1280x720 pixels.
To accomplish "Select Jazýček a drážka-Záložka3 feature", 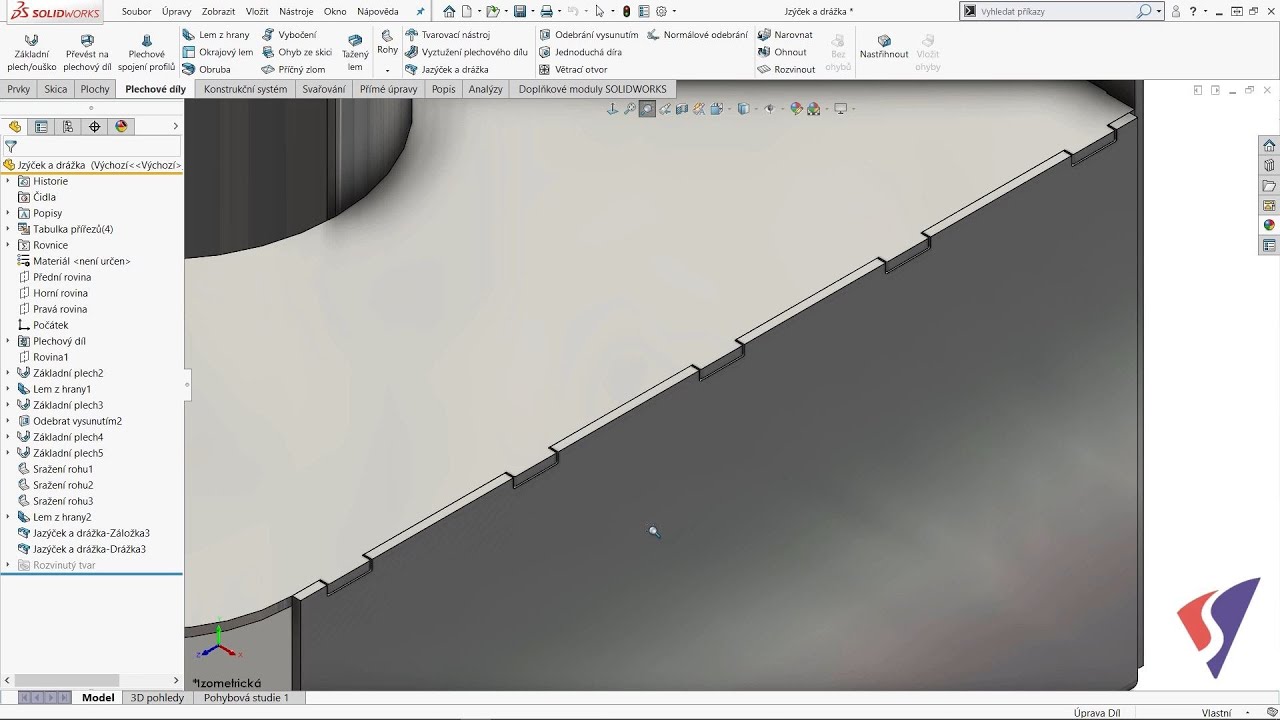I will pyautogui.click(x=84, y=533).
